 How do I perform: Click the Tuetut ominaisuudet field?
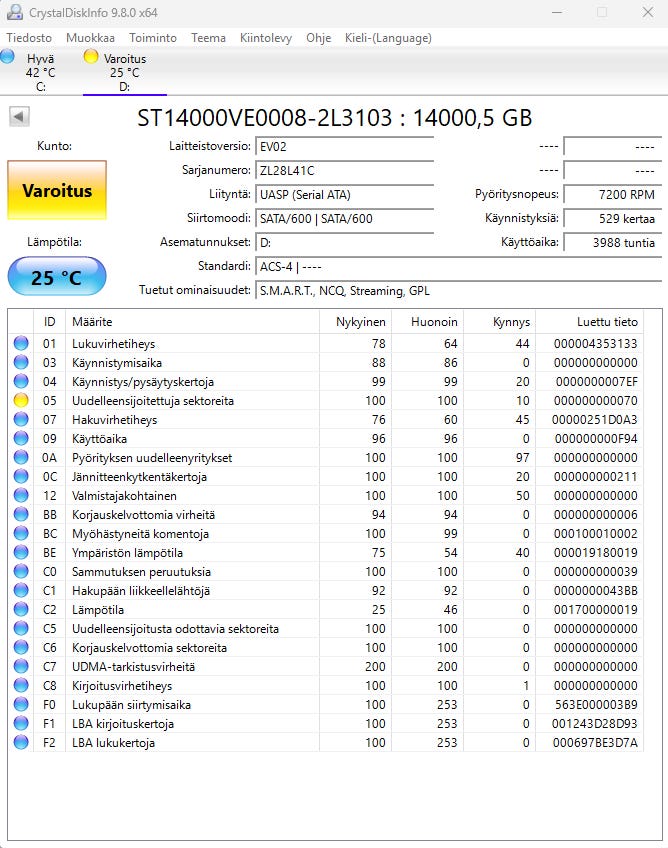459,290
